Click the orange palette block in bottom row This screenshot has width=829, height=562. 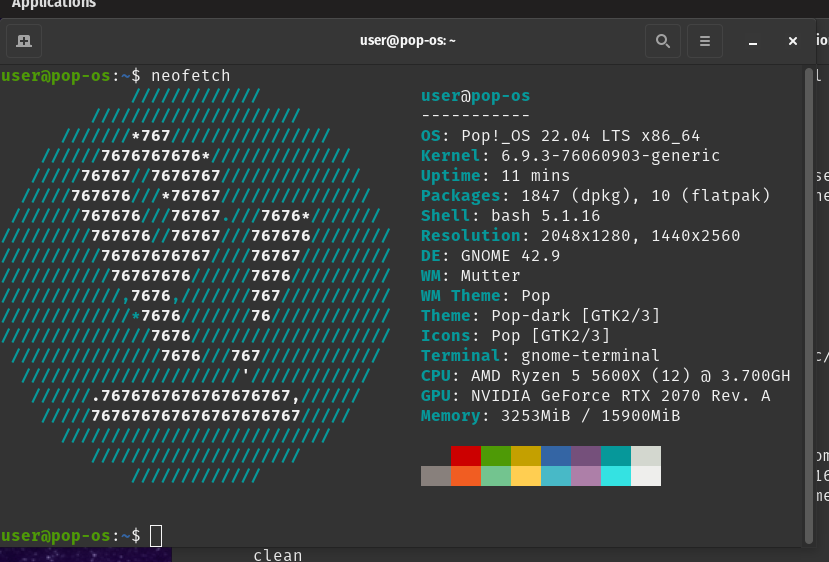(466, 475)
